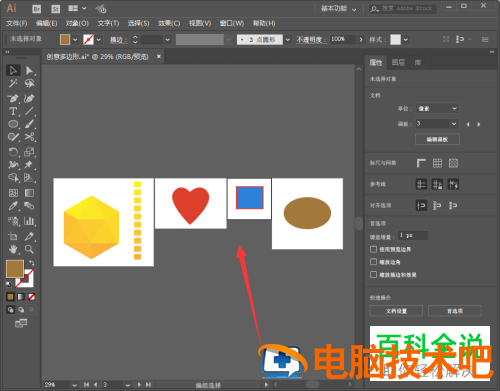Toggle the Scale Corners checkbox
500x391 pixels.
(x=373, y=262)
